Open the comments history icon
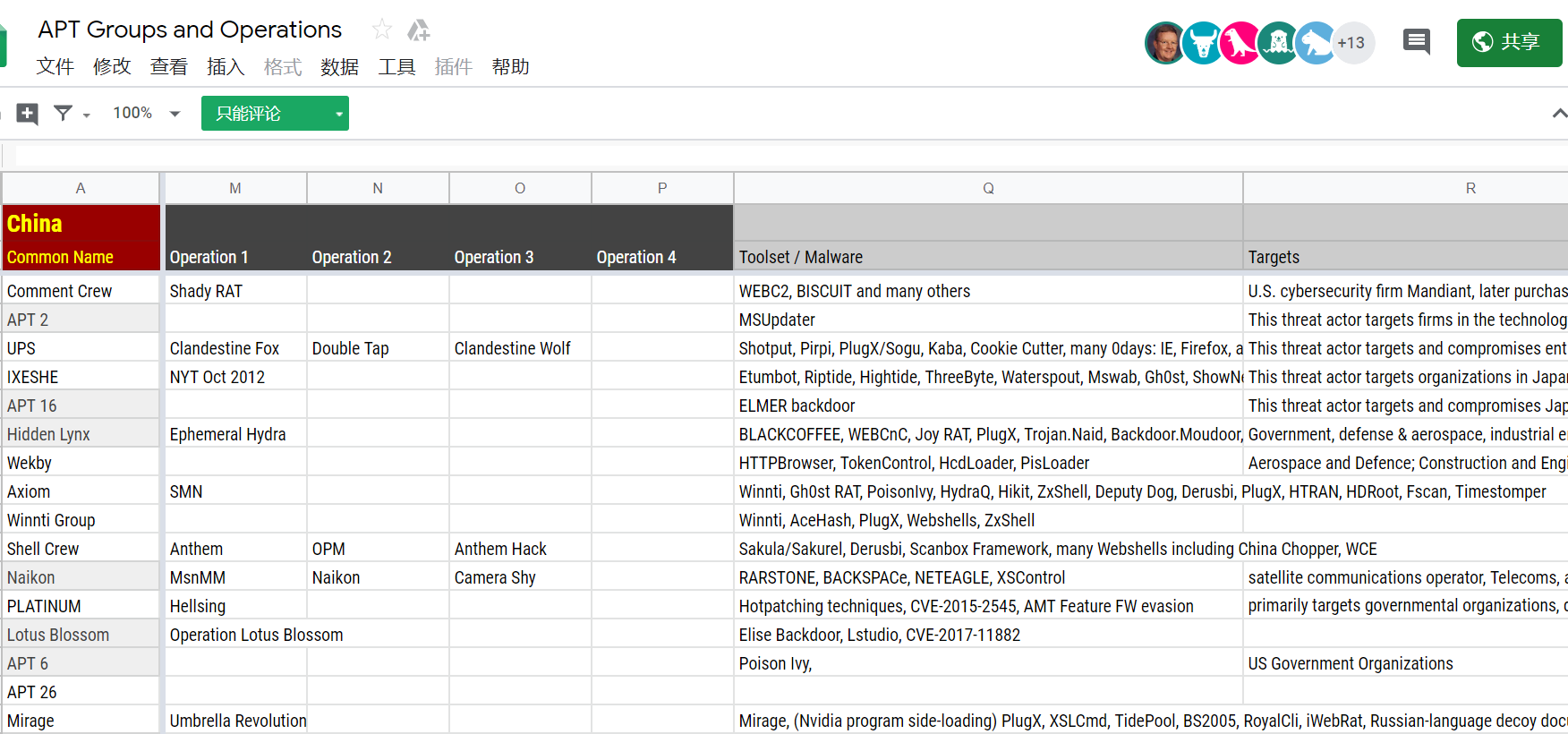The width and height of the screenshot is (1568, 734). coord(1416,42)
